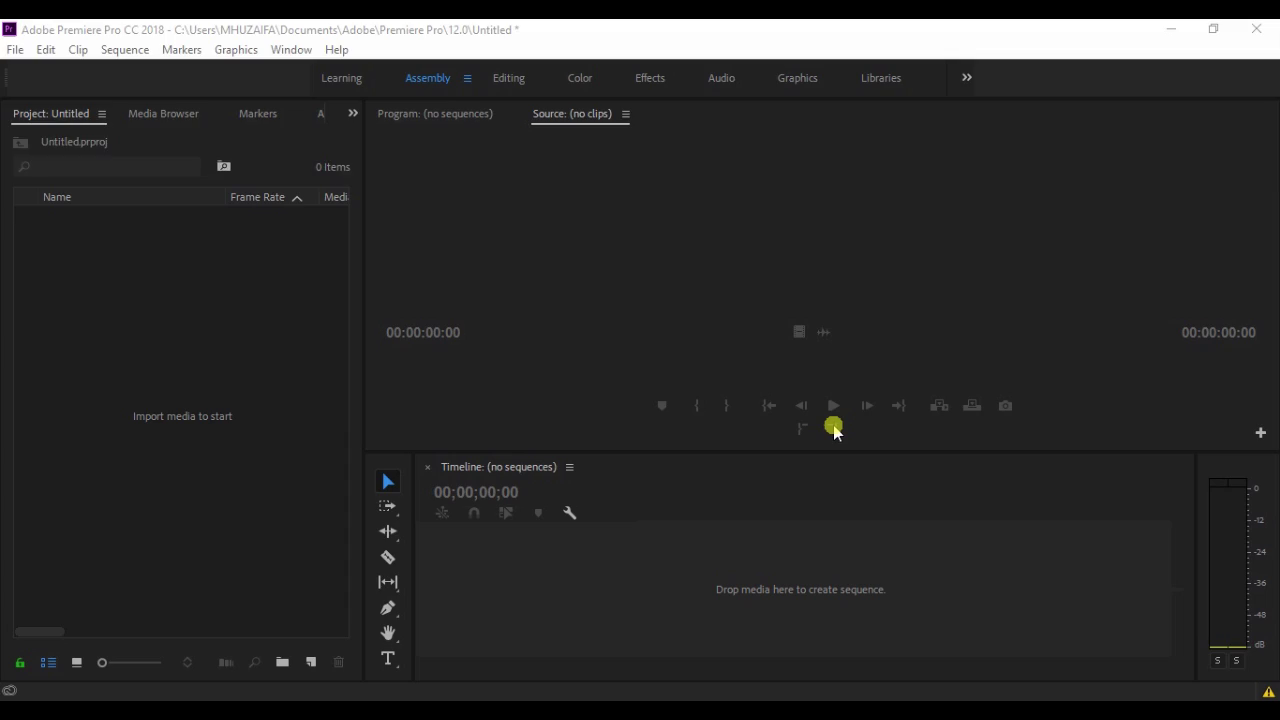Select the Type tool
The height and width of the screenshot is (720, 1280).
click(388, 659)
